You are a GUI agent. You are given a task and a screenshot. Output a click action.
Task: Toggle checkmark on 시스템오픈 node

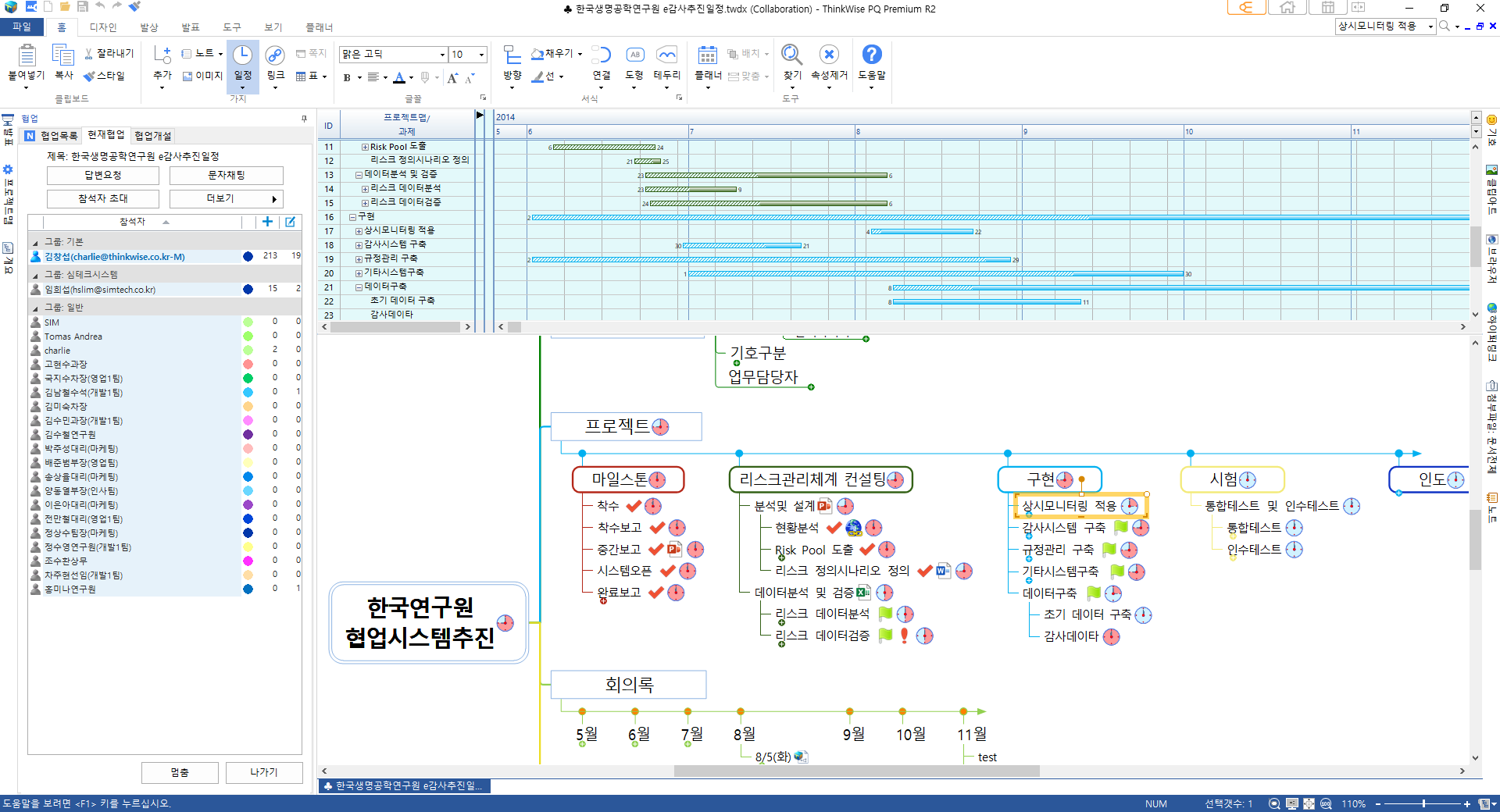pyautogui.click(x=667, y=571)
